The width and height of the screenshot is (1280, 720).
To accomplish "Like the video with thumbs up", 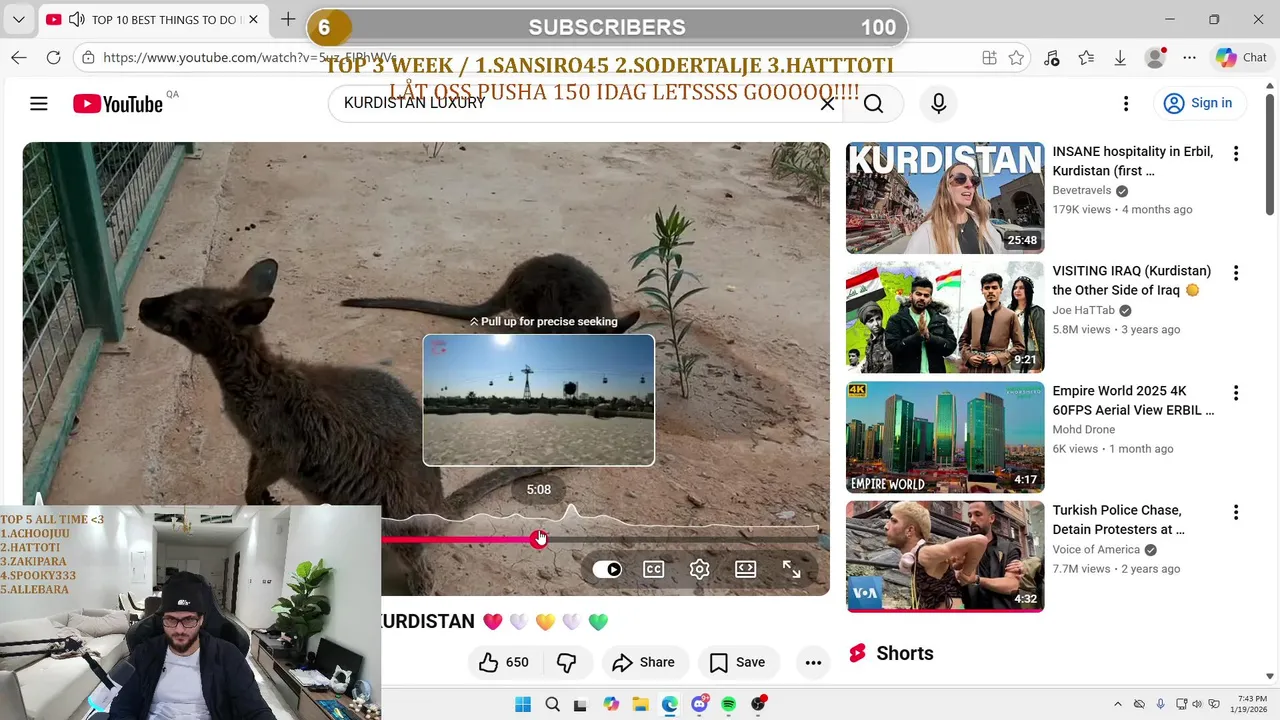I will click(503, 662).
